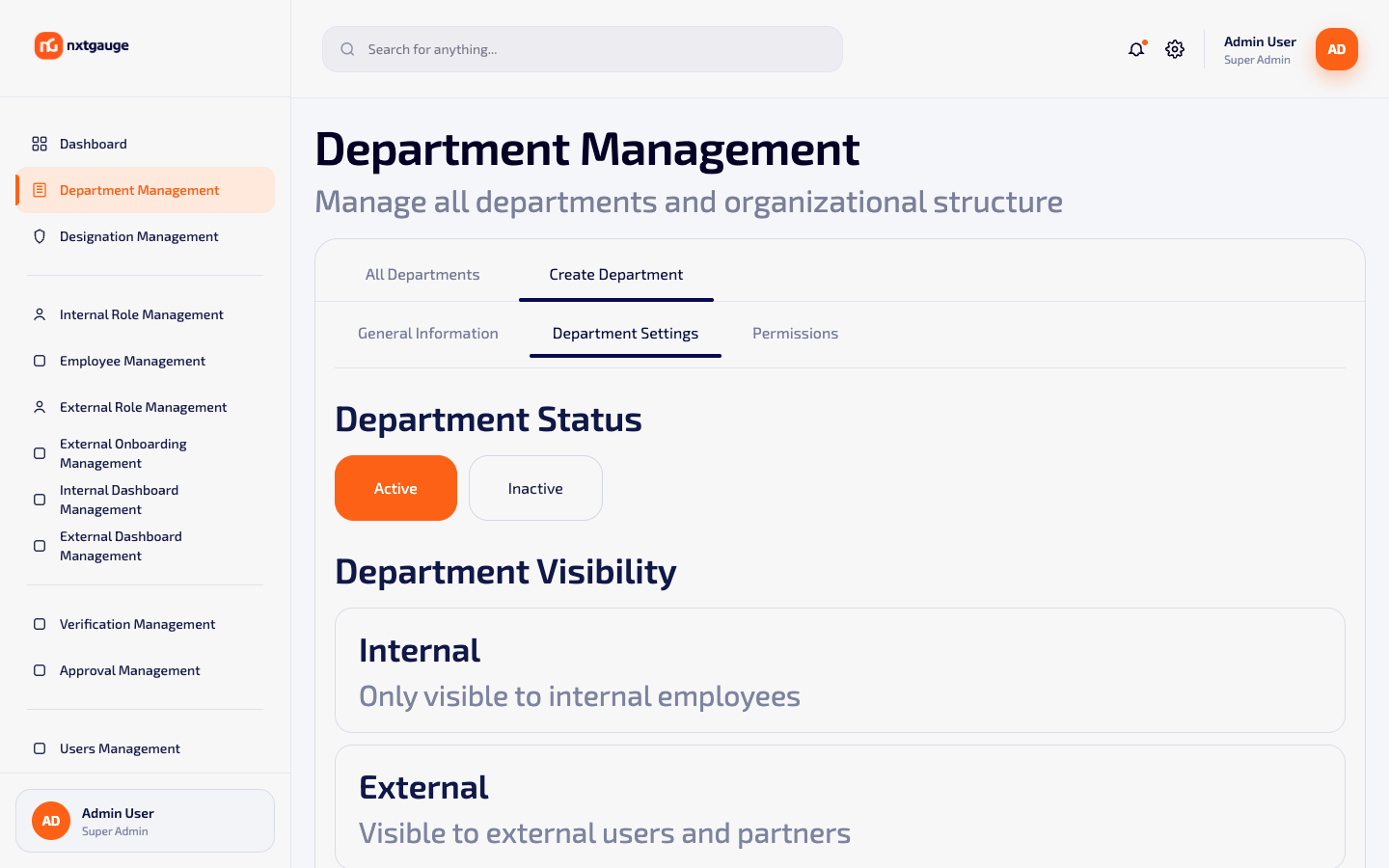Viewport: 1389px width, 868px height.
Task: Click the Dashboard grid icon
Action: coord(40,144)
